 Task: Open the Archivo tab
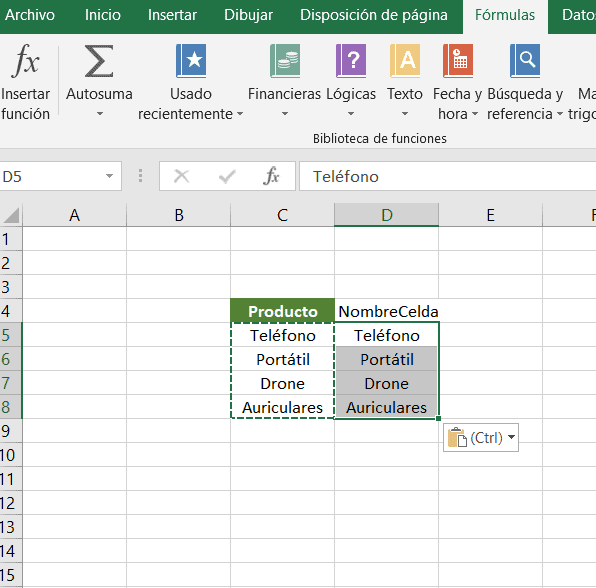[x=30, y=15]
